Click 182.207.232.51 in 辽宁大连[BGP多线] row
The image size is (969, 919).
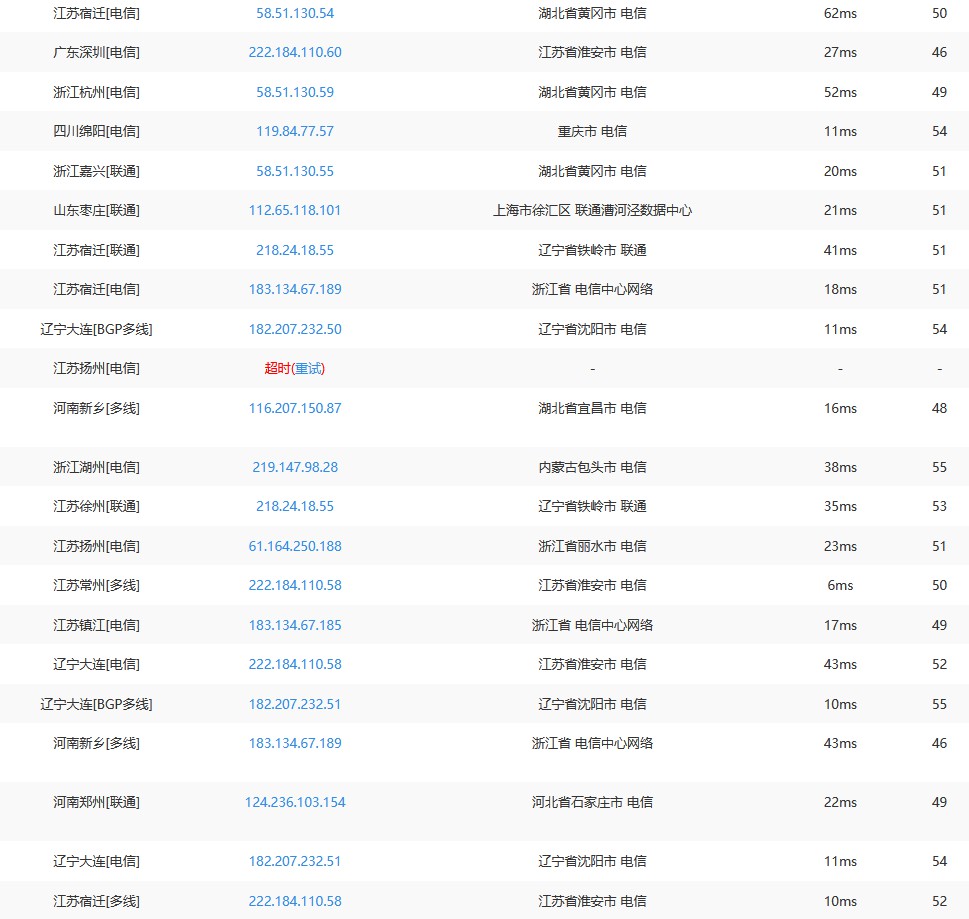[x=295, y=704]
